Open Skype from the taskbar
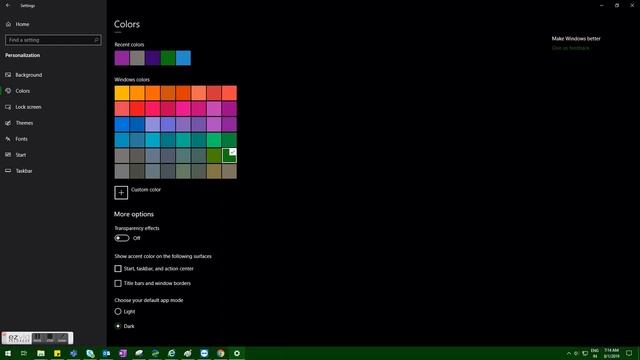 point(90,353)
